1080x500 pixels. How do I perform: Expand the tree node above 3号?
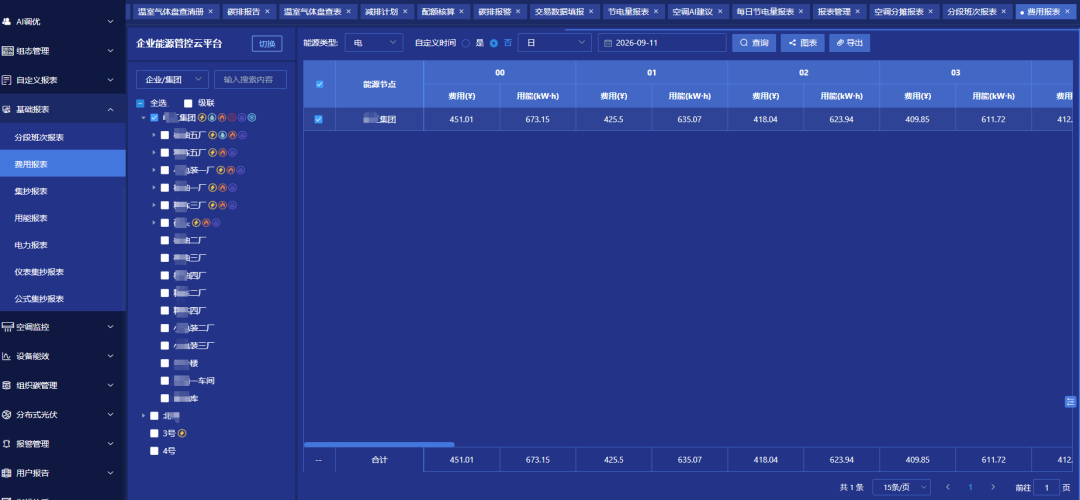[143, 416]
